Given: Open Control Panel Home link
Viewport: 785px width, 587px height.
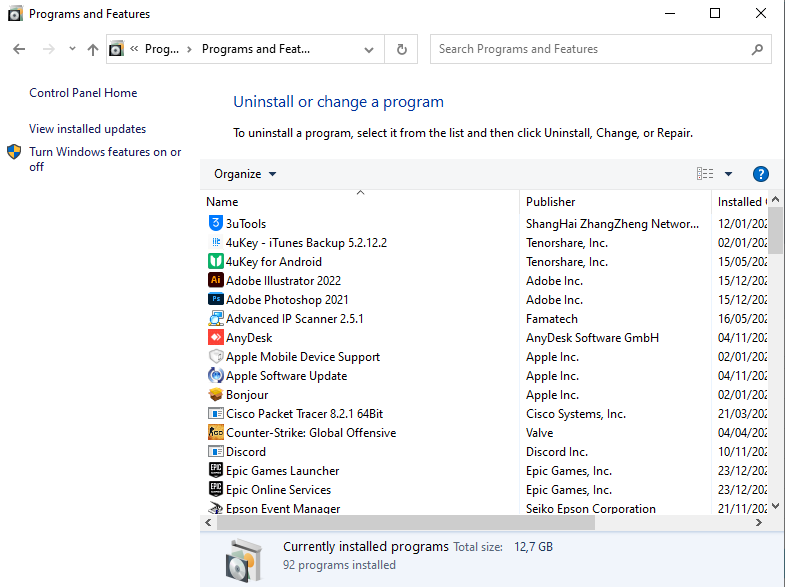Looking at the screenshot, I should (x=83, y=93).
